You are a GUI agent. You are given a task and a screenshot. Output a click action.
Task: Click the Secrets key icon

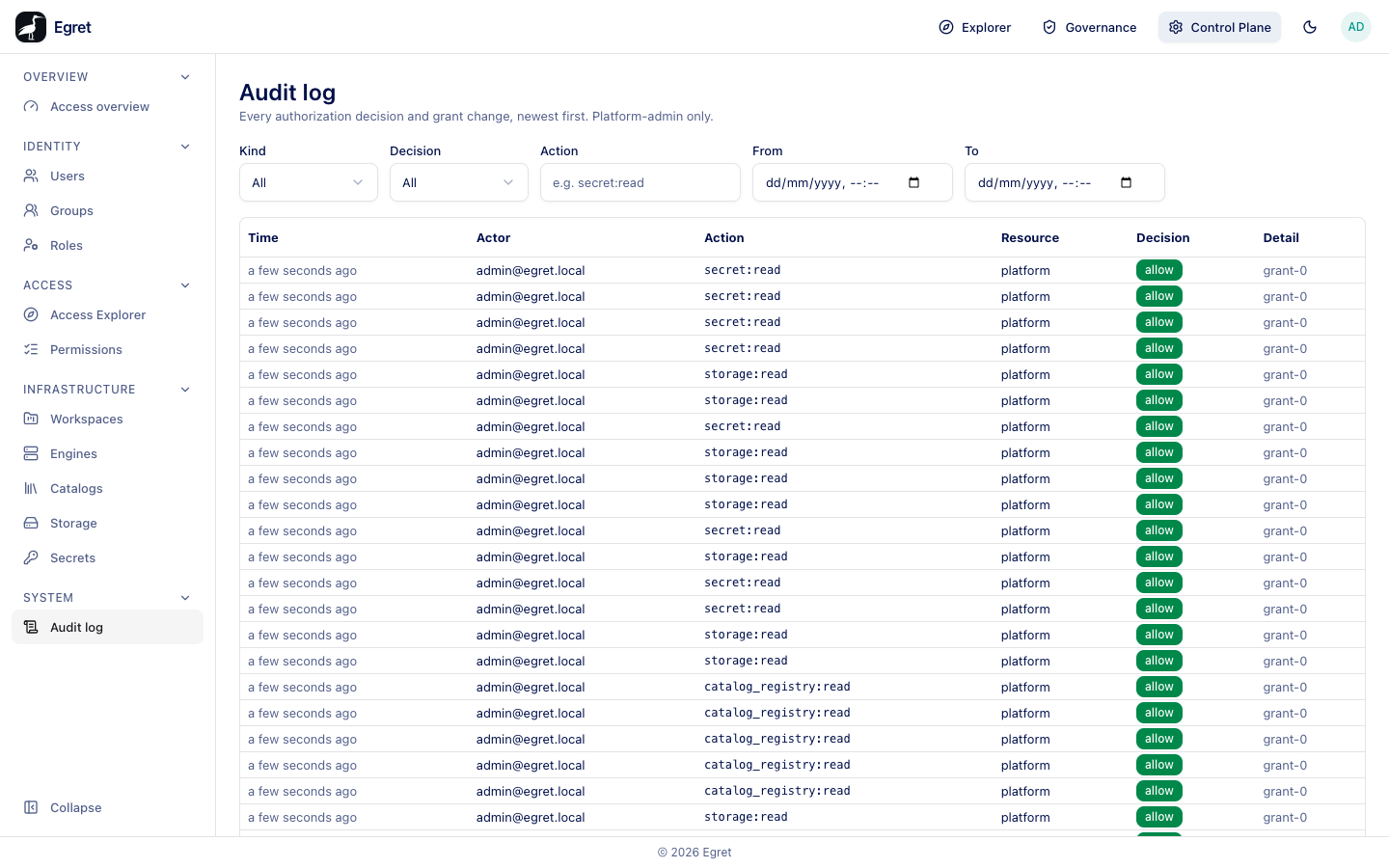[31, 558]
